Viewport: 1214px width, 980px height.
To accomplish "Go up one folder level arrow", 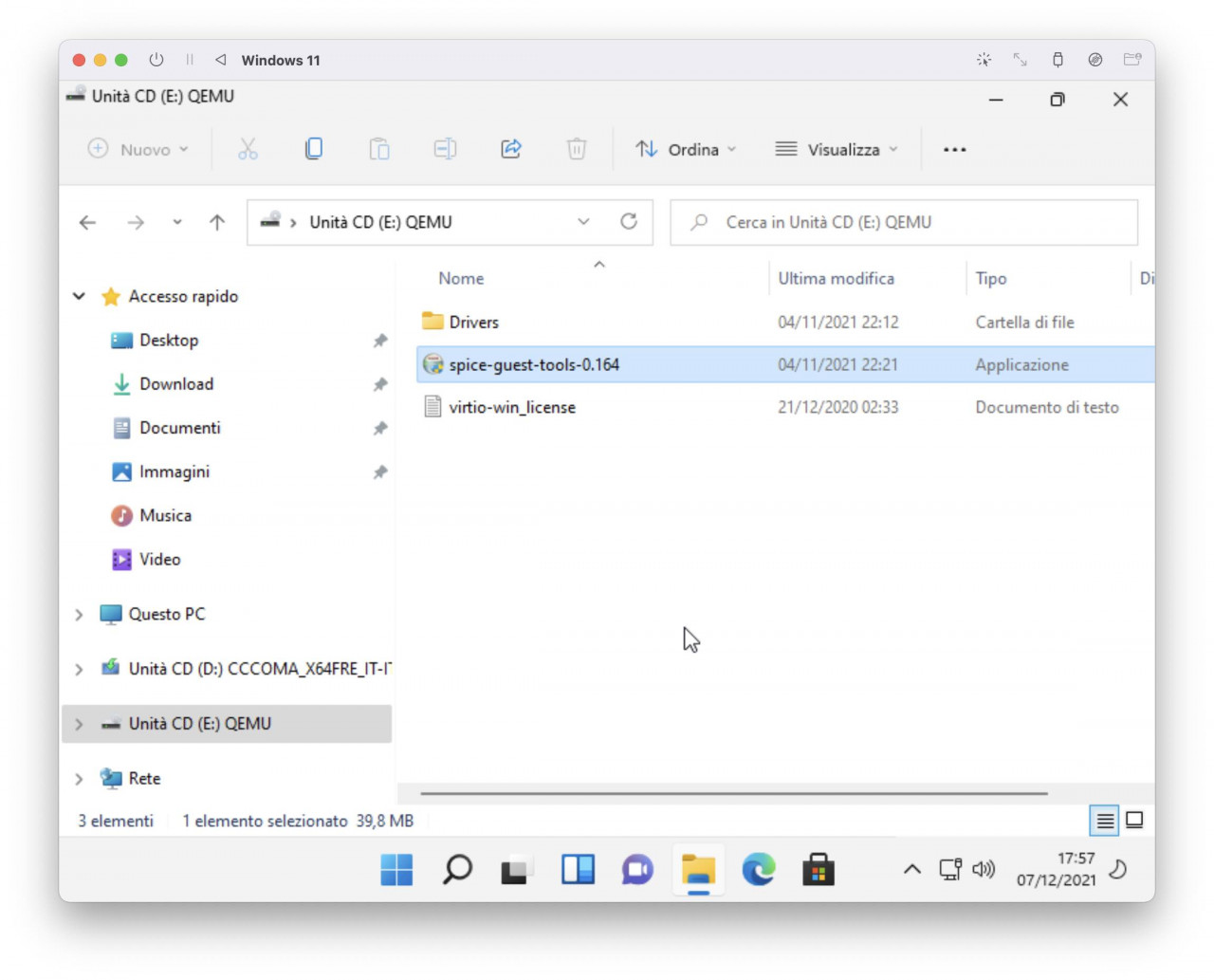I will coord(217,222).
